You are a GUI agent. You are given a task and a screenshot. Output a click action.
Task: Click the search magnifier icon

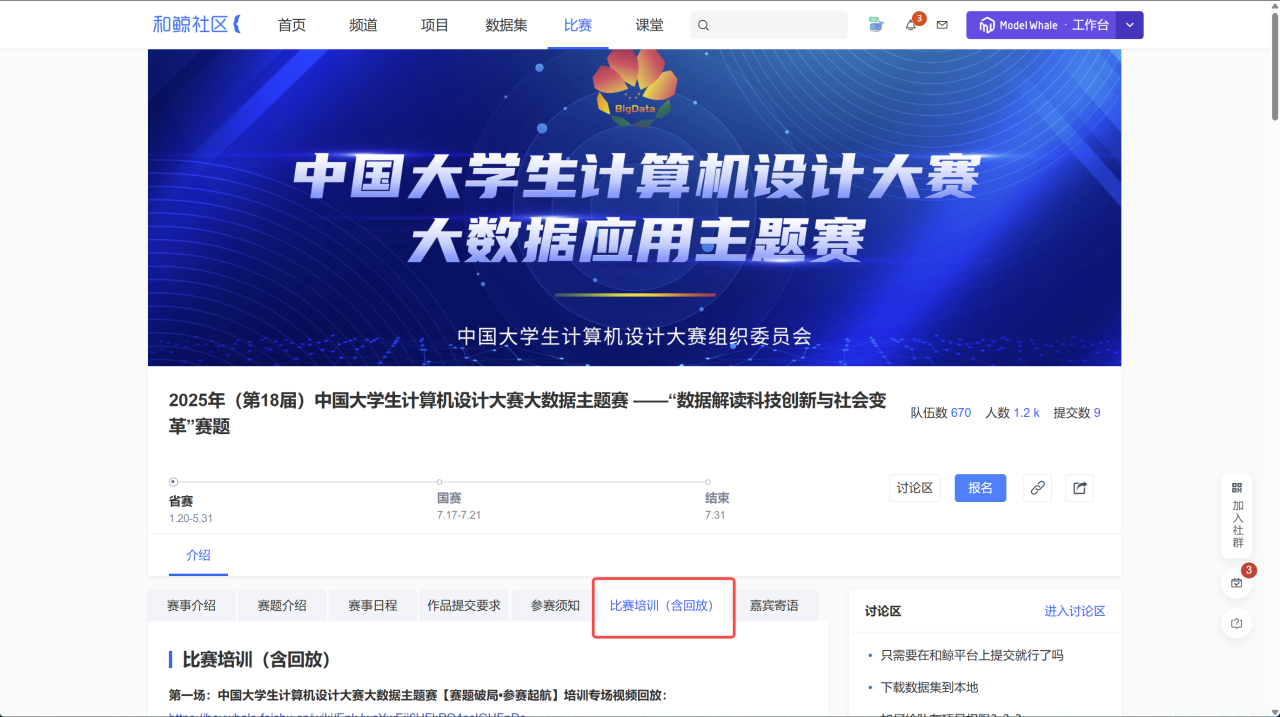point(704,25)
